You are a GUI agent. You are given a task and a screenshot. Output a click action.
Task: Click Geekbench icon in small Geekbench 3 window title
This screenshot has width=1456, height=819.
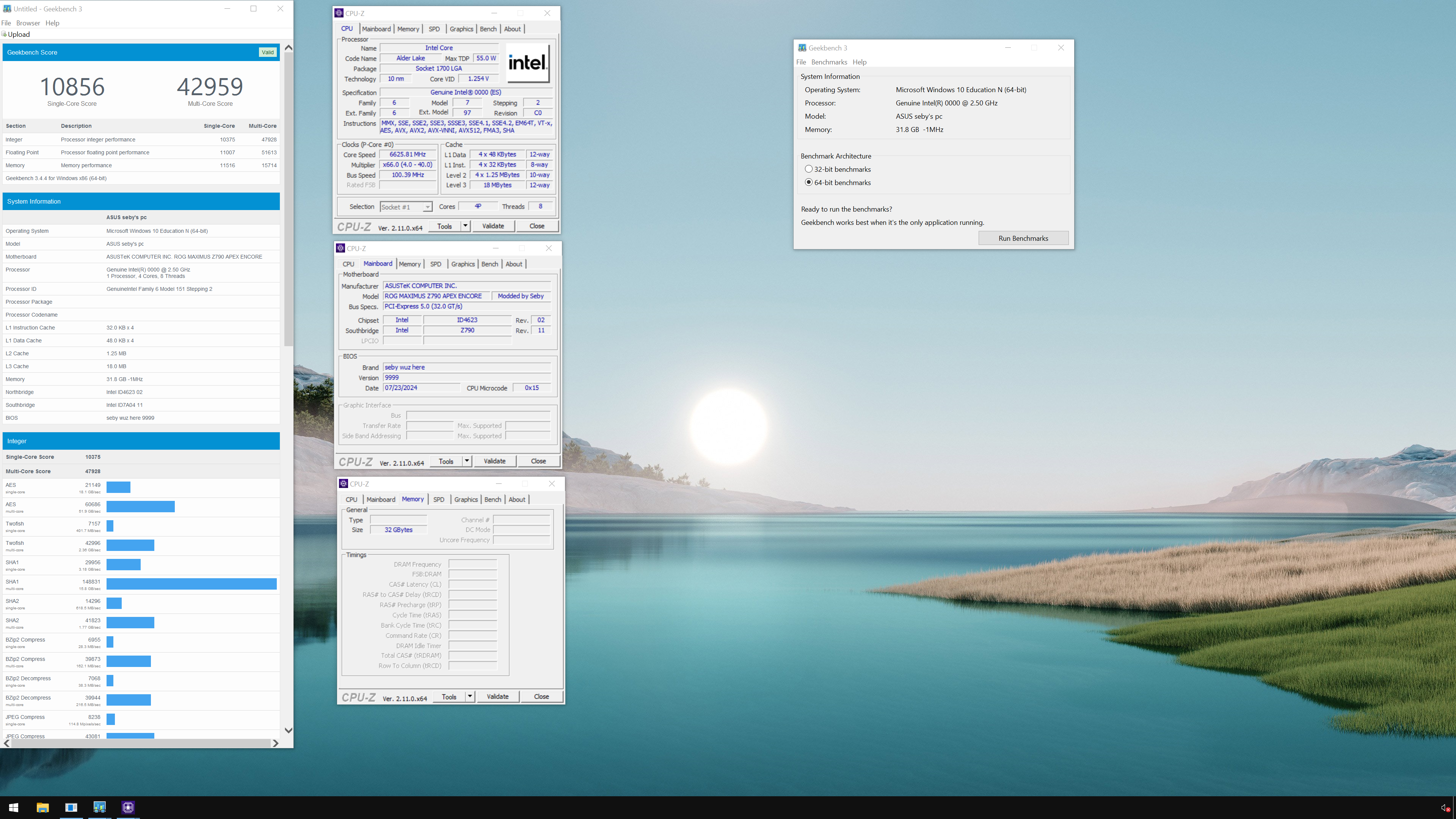click(x=802, y=48)
